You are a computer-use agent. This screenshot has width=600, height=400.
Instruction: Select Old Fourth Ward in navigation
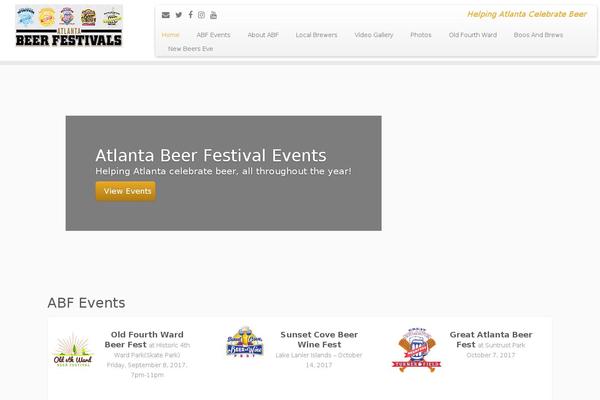click(x=473, y=35)
